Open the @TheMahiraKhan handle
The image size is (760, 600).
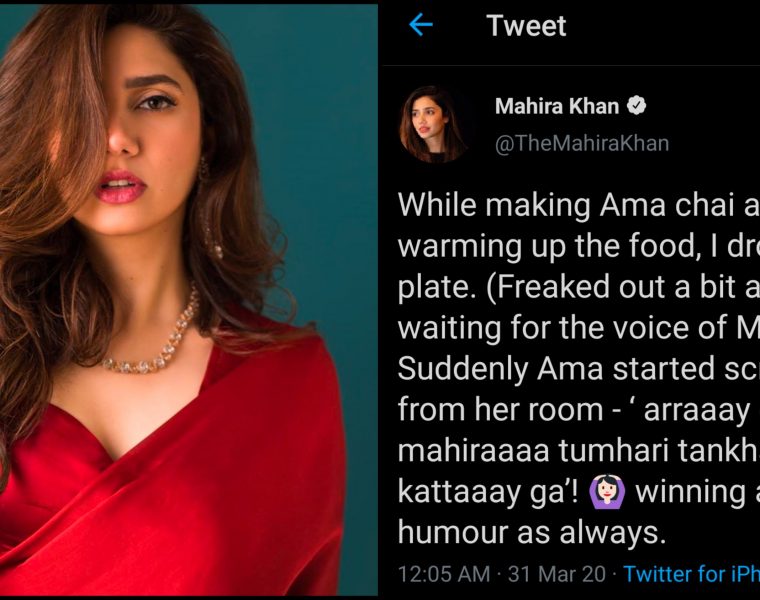[582, 143]
